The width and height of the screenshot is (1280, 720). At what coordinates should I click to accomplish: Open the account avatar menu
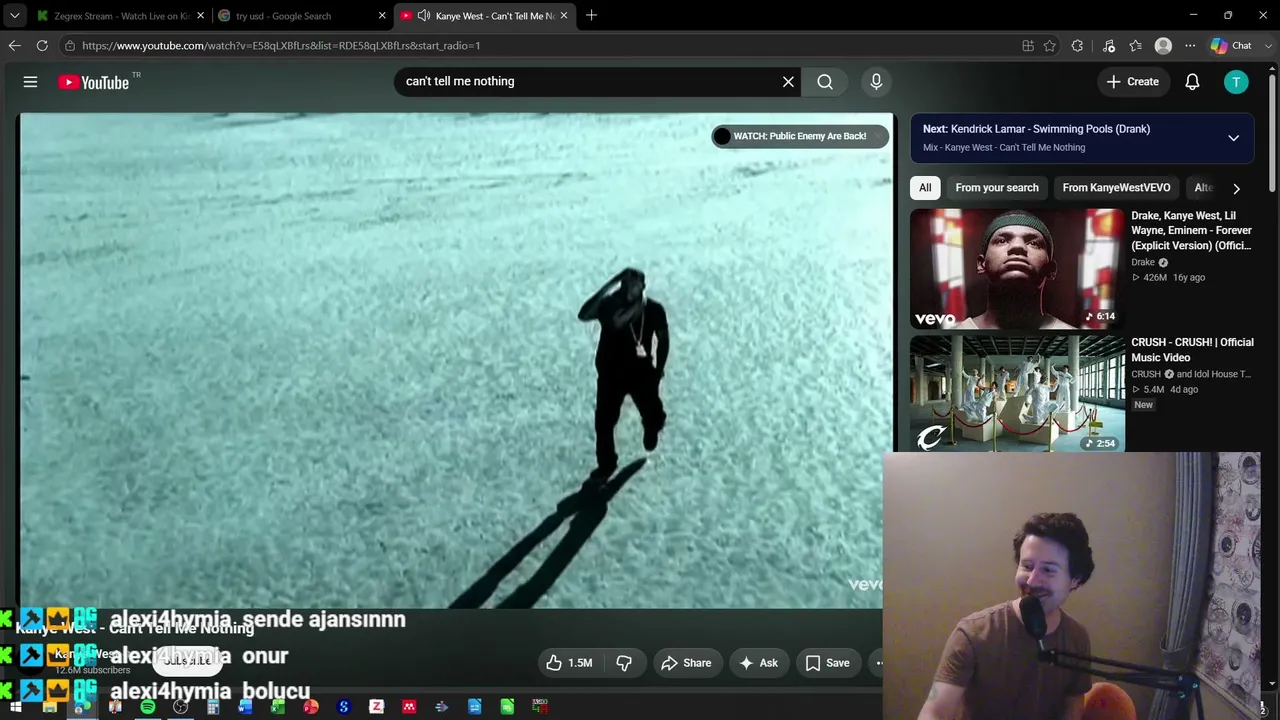point(1236,82)
